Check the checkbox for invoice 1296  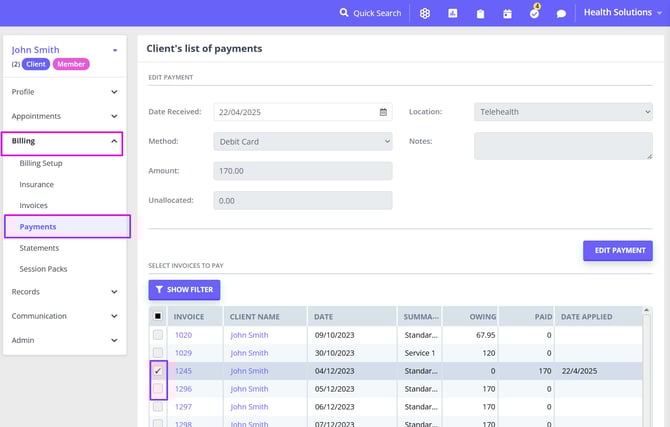(x=158, y=389)
